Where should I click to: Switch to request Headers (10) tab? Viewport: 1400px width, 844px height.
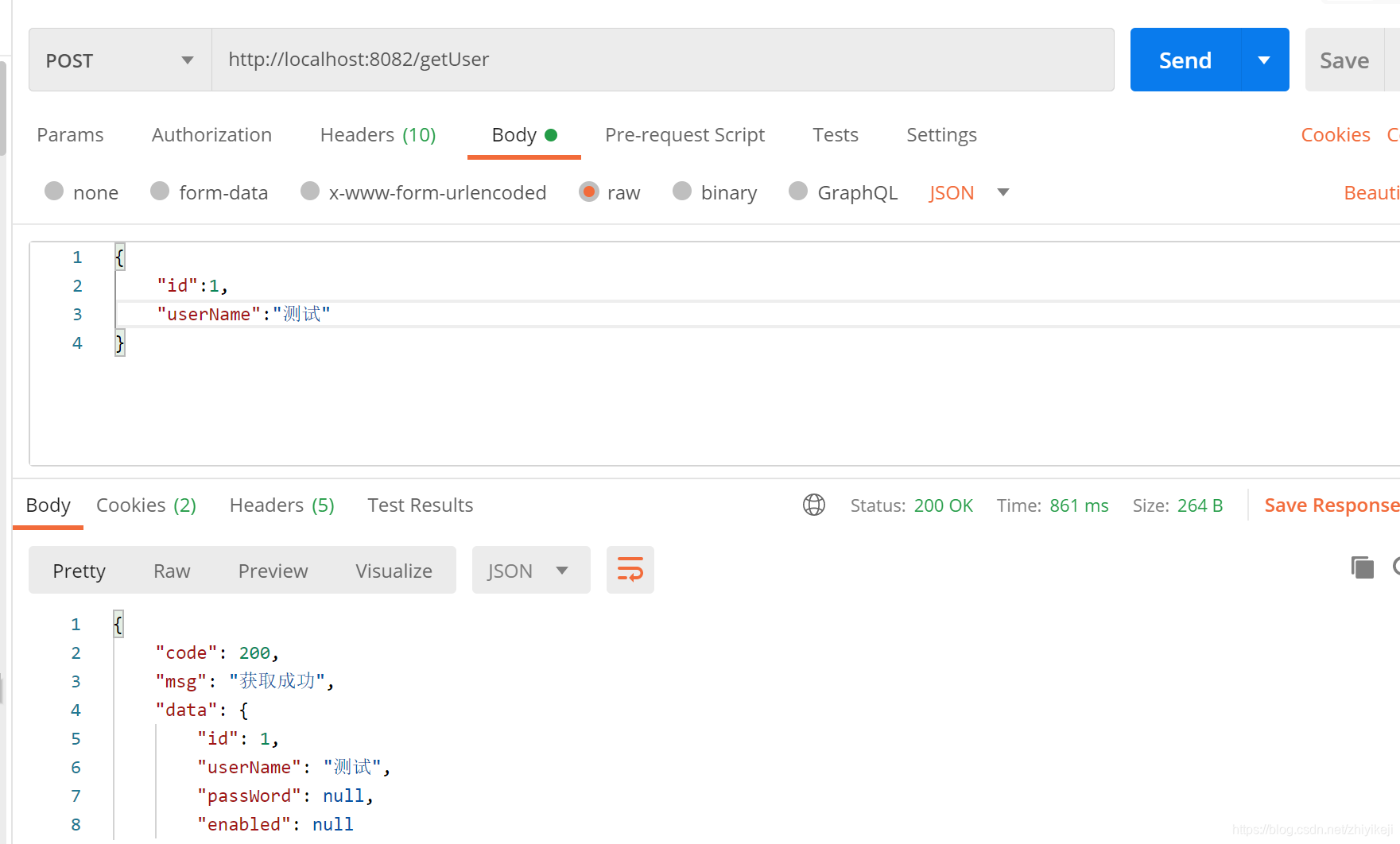click(378, 135)
